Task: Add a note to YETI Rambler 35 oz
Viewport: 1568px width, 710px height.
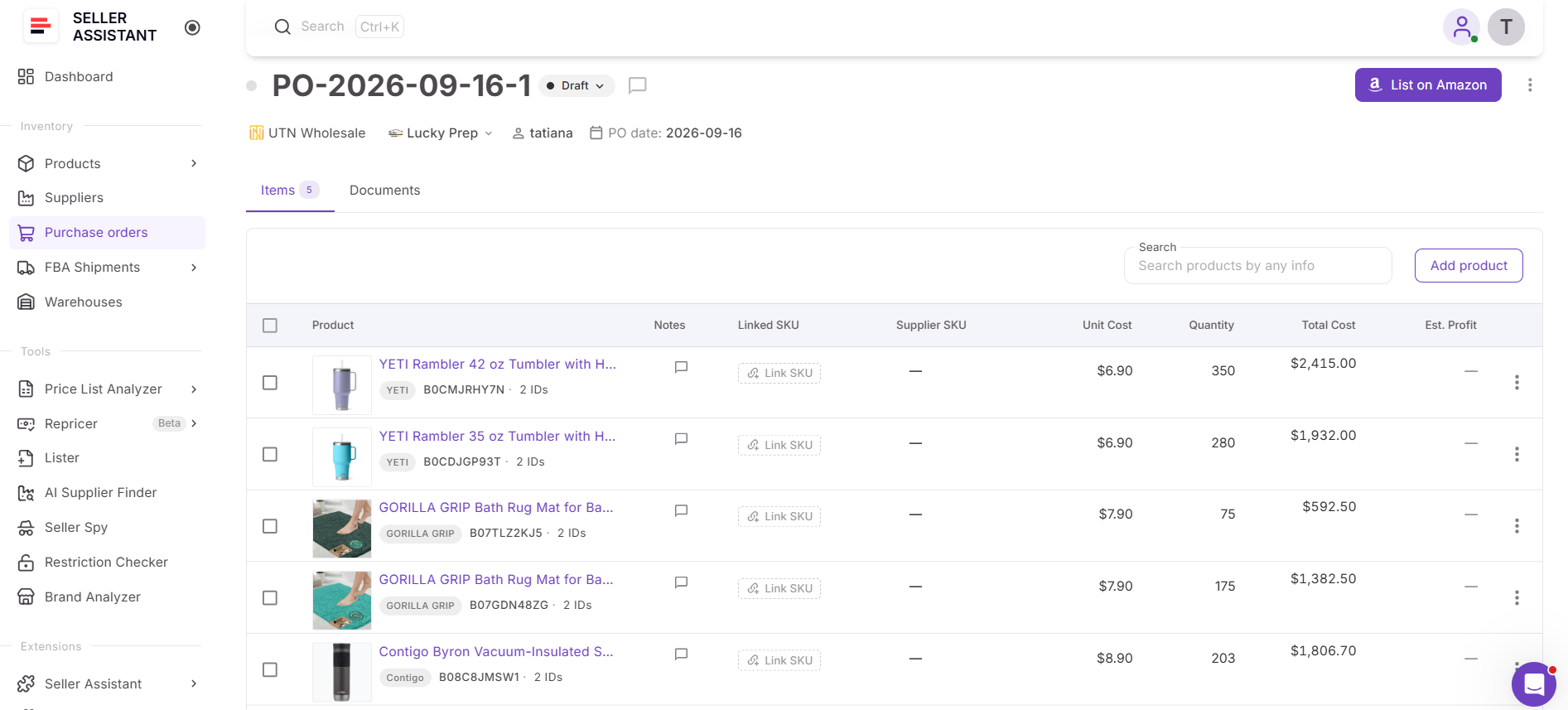Action: (x=681, y=439)
